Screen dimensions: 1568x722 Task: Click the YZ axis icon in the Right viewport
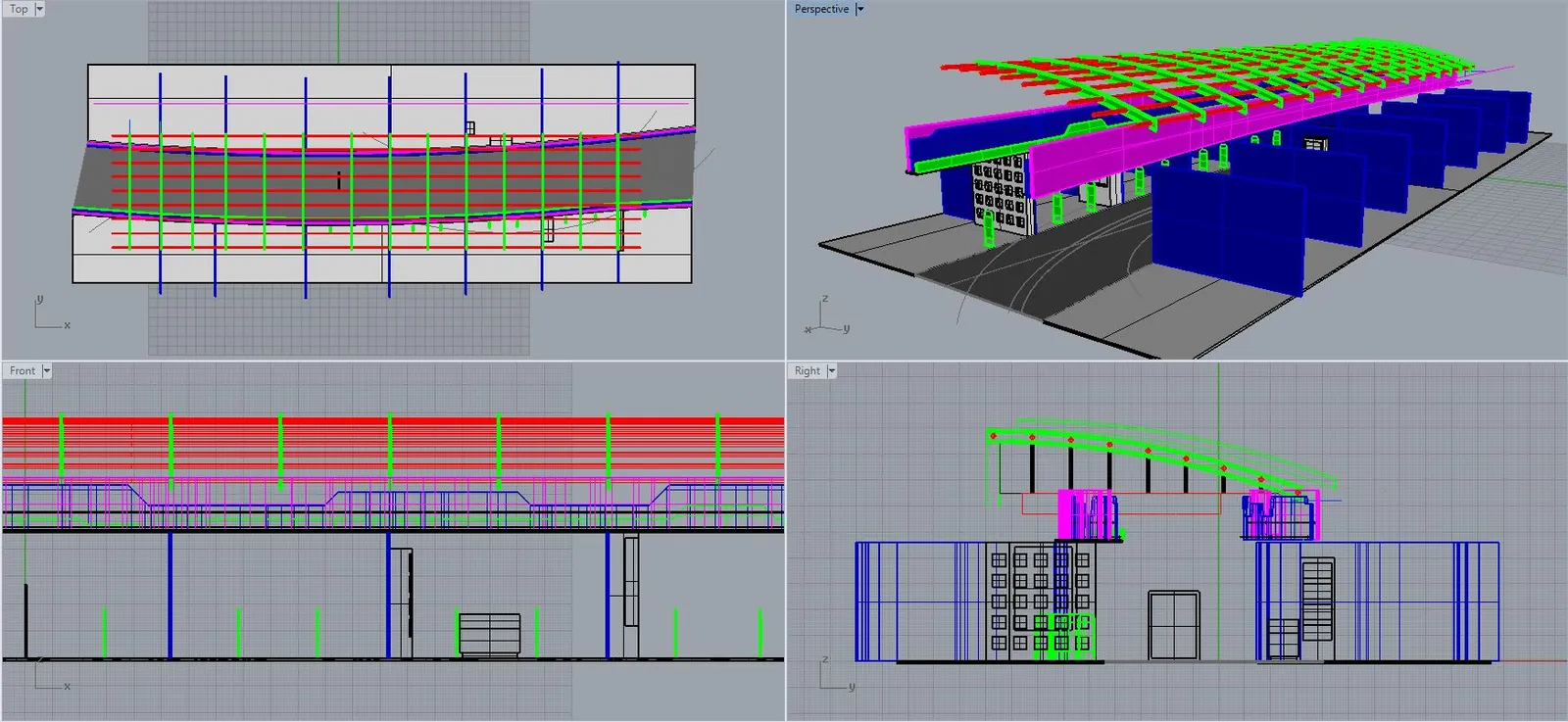pos(836,673)
